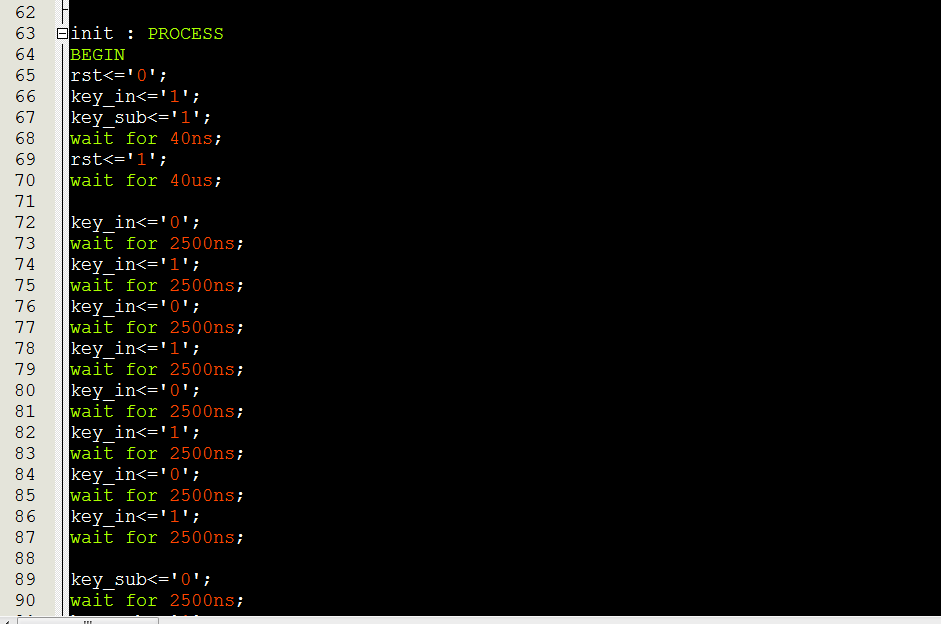The width and height of the screenshot is (941, 624).
Task: Place cursor on the BEGIN keyword
Action: [97, 55]
